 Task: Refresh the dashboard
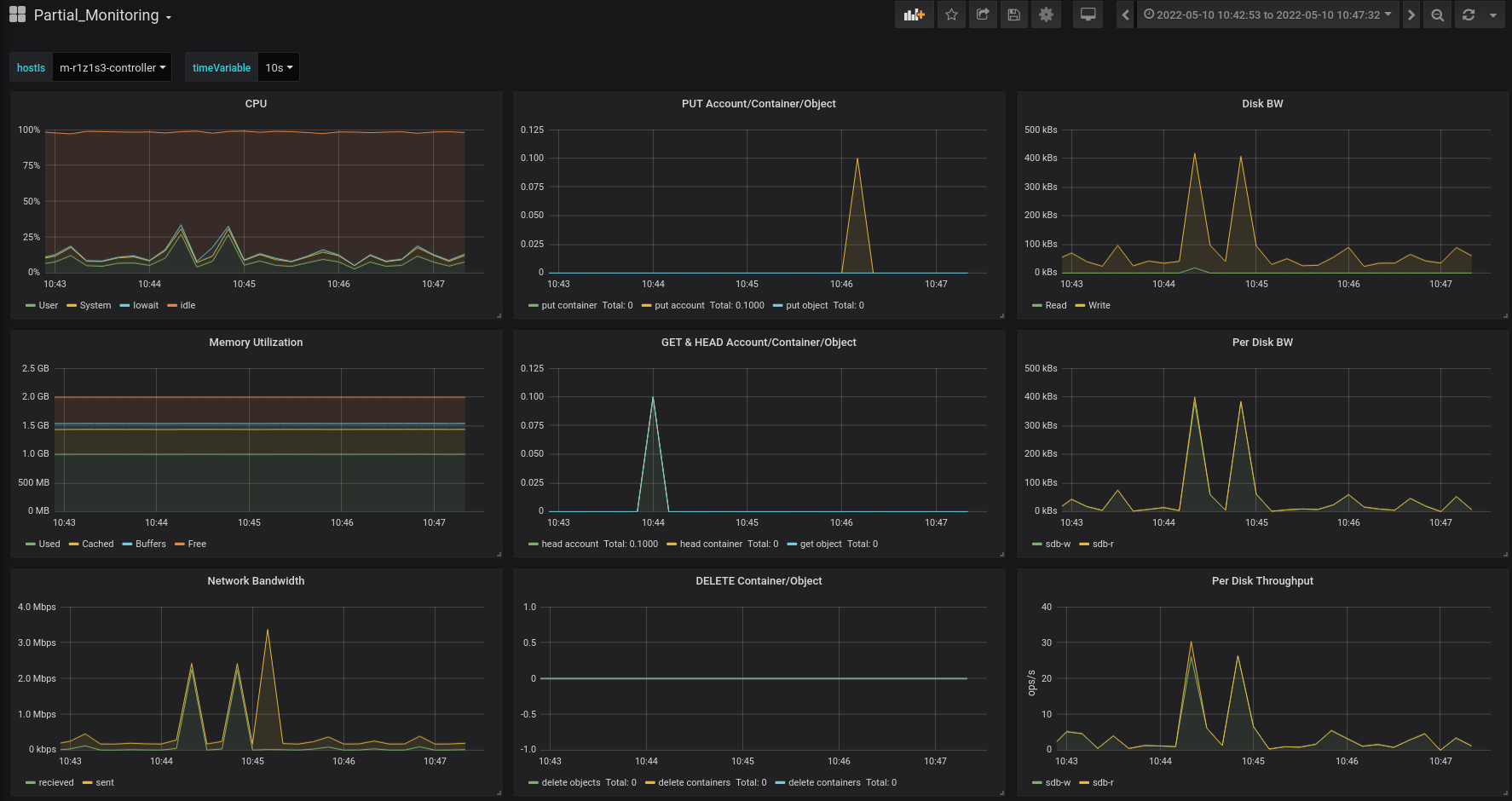point(1469,15)
